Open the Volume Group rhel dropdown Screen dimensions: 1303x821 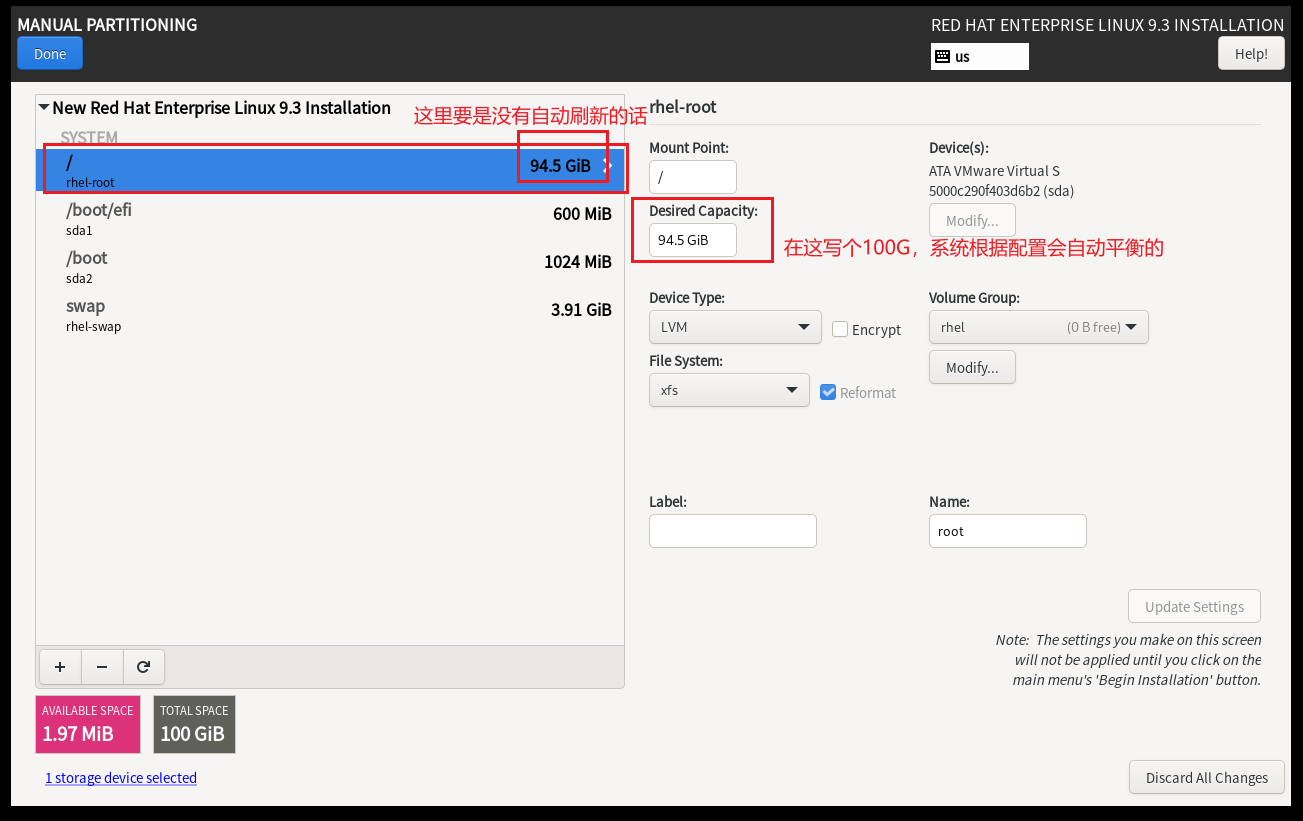1038,327
